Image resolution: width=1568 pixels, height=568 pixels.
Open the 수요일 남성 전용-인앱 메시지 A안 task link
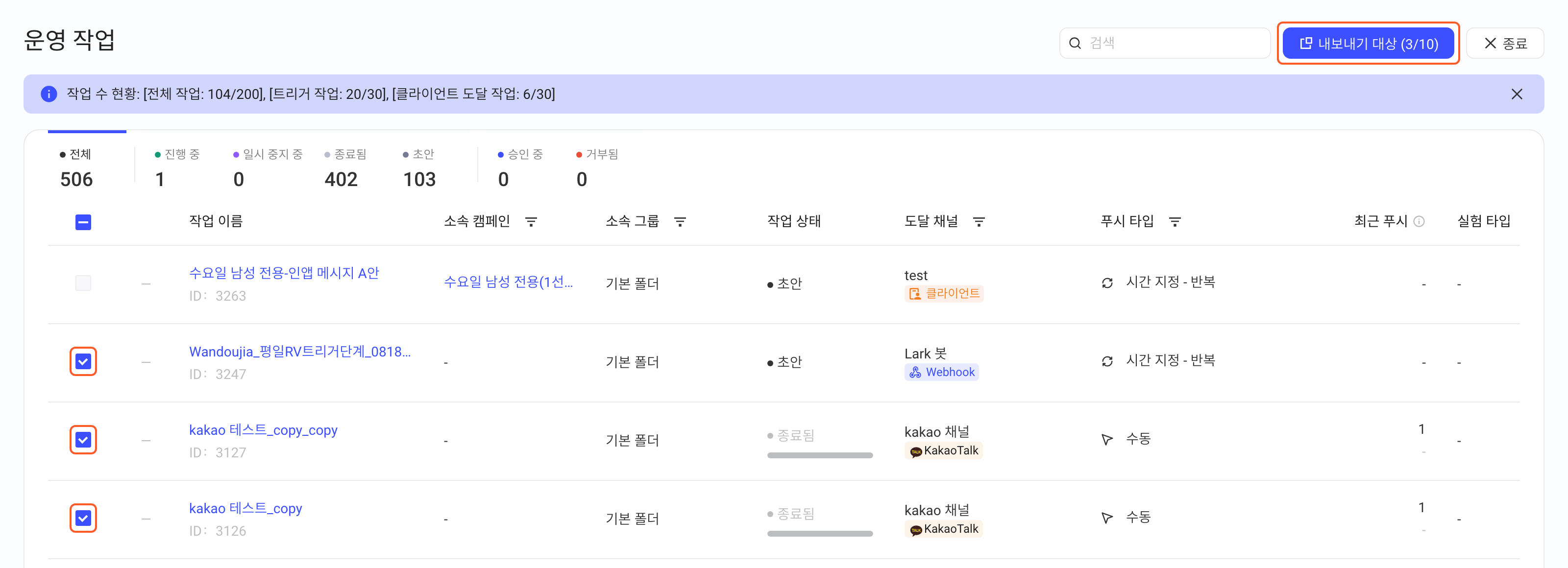click(x=284, y=273)
